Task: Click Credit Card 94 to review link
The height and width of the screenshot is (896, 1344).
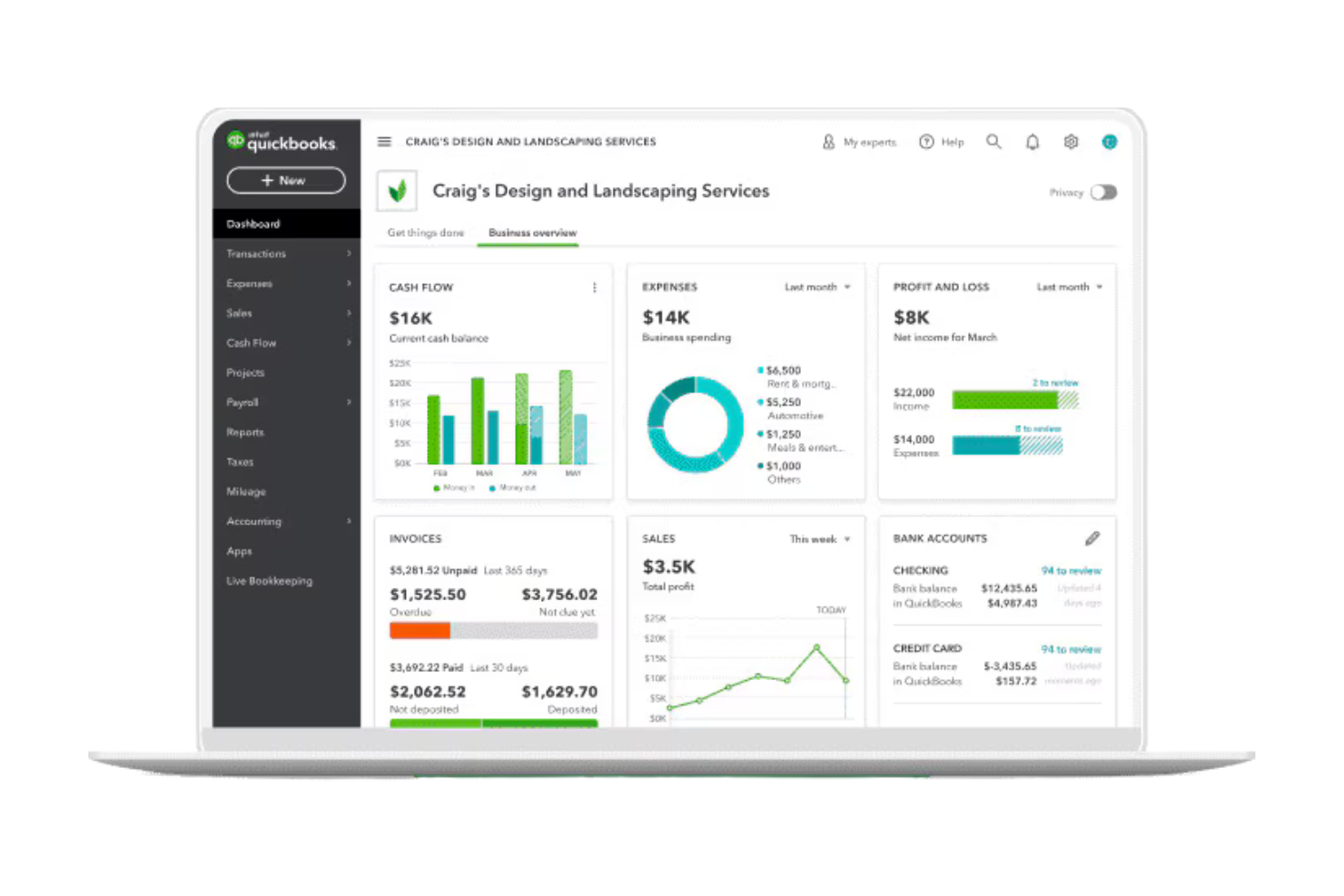Action: [1071, 649]
